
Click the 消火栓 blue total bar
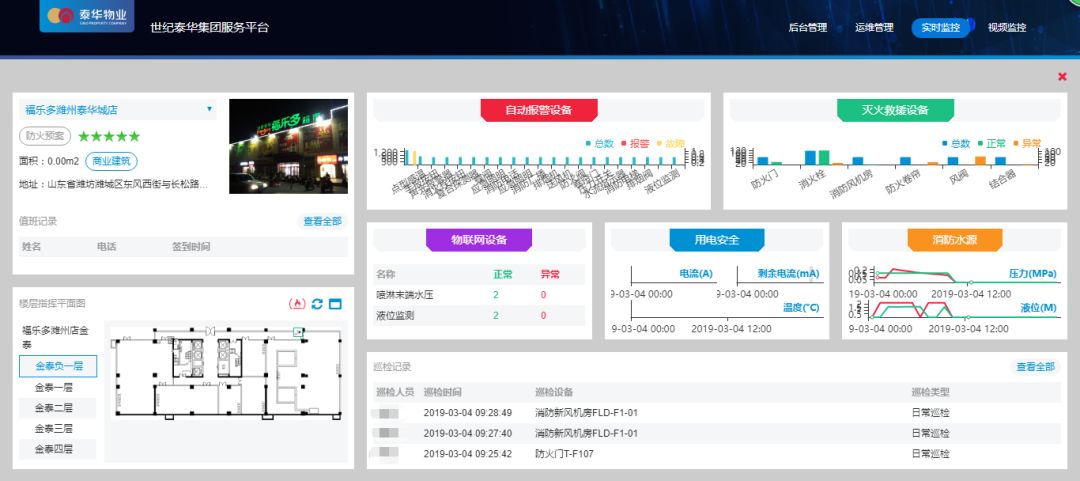tap(811, 158)
